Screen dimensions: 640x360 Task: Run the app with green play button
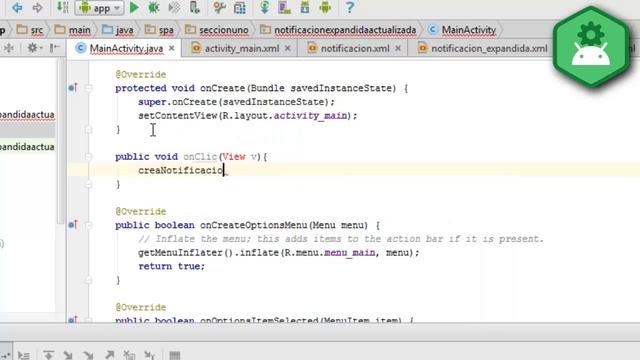click(x=134, y=7)
